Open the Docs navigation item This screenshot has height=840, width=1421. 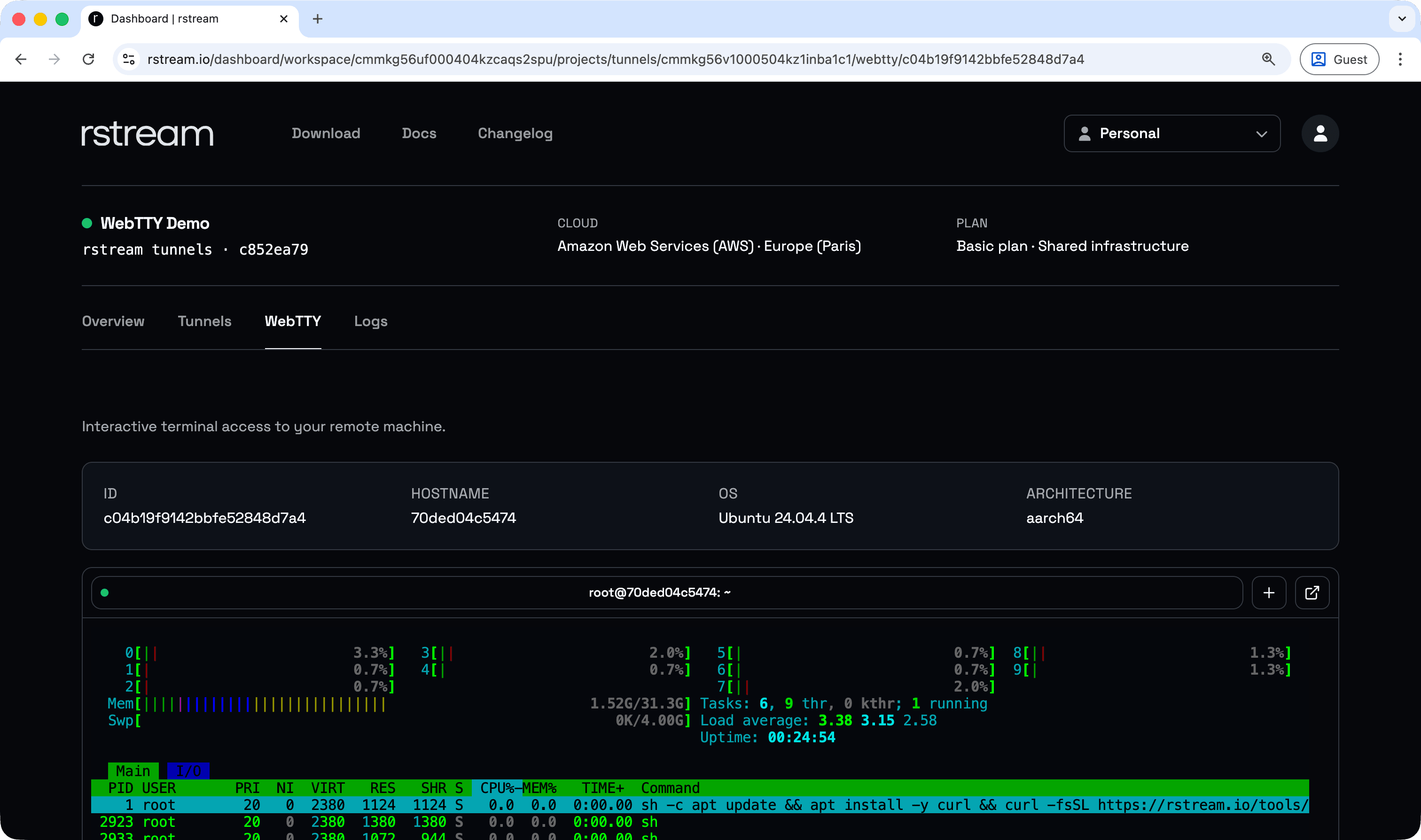point(419,133)
